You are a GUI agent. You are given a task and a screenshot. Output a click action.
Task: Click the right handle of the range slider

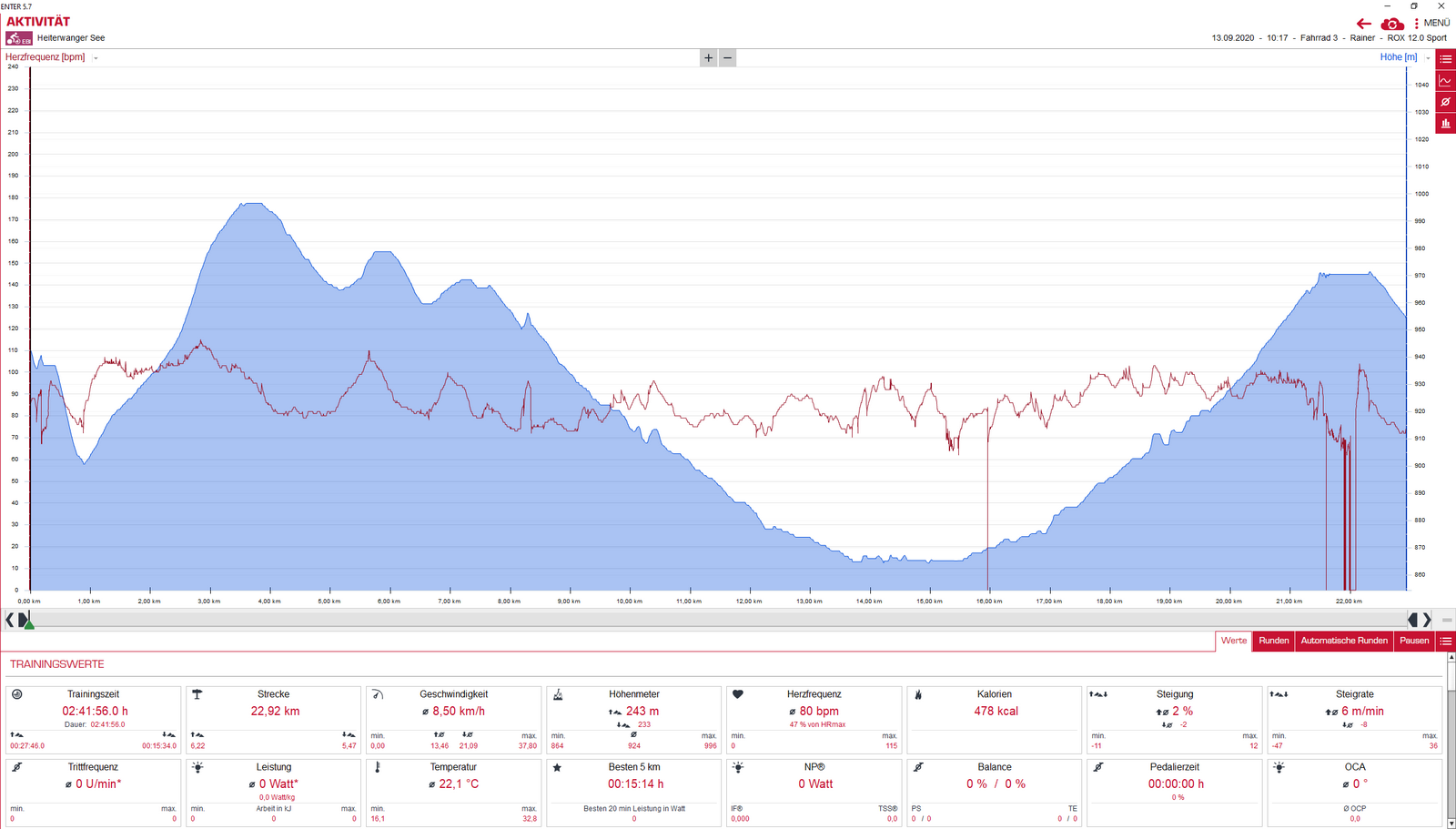point(1413,620)
